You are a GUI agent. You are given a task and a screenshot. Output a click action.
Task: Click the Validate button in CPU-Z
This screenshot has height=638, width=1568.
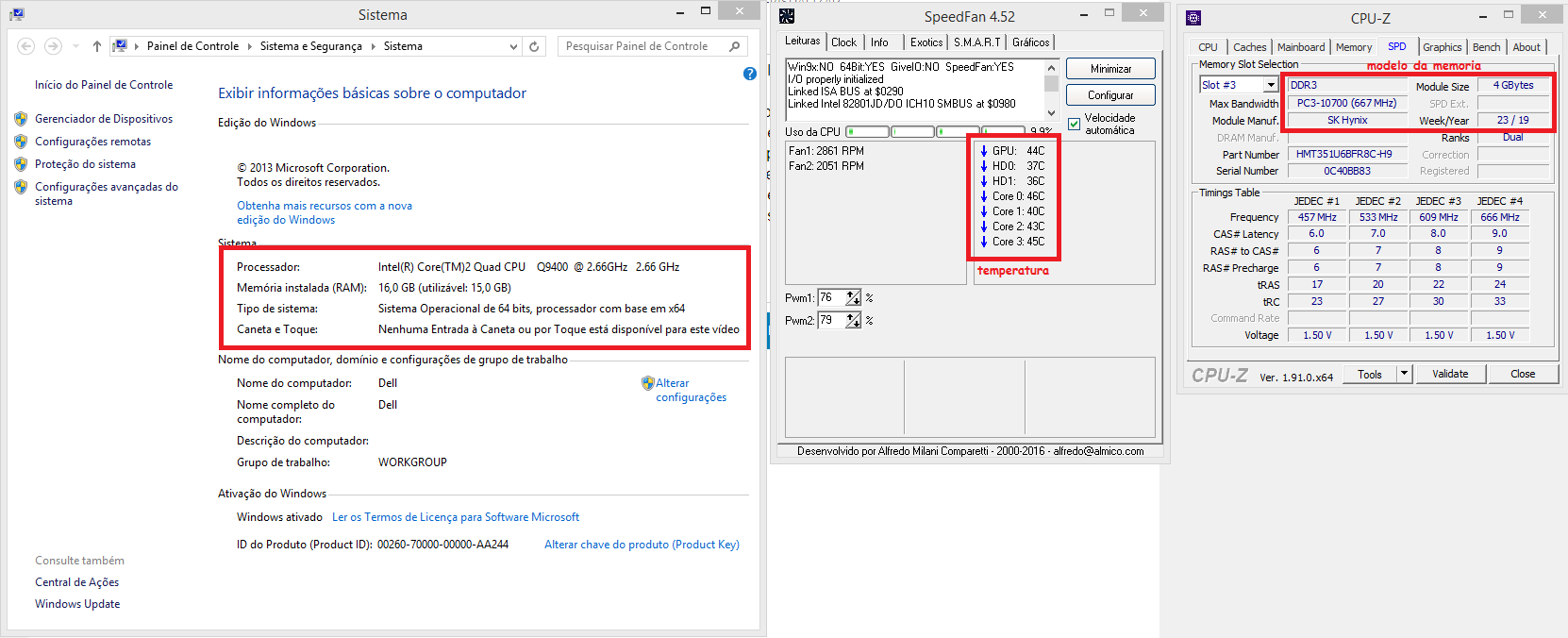1450,374
